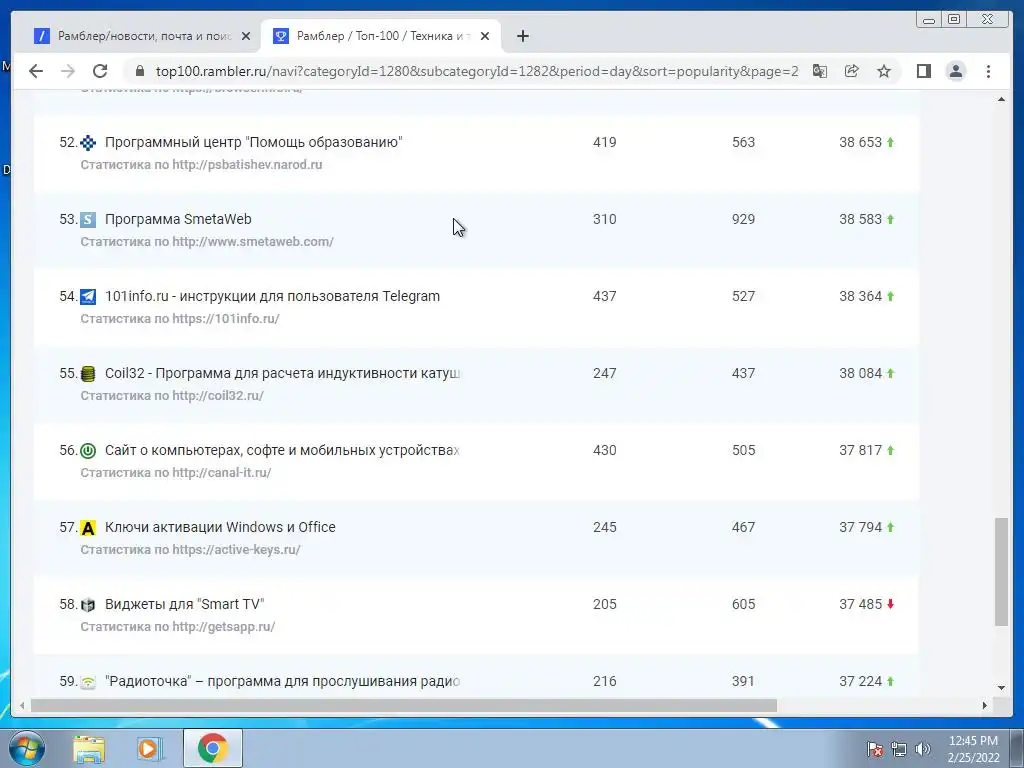Open the taskbar clock and date
The width and height of the screenshot is (1024, 768).
click(x=973, y=749)
